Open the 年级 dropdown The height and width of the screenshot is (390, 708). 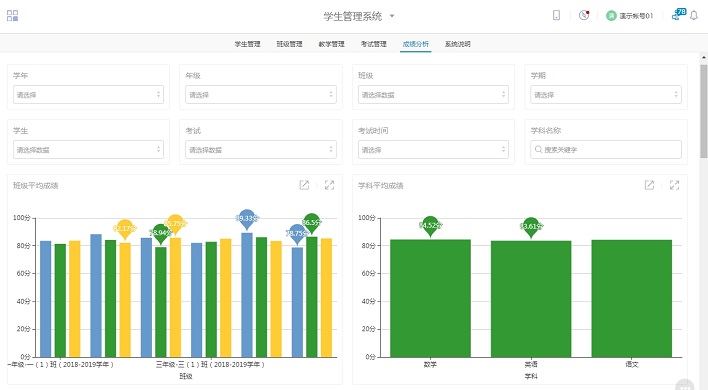tap(261, 95)
